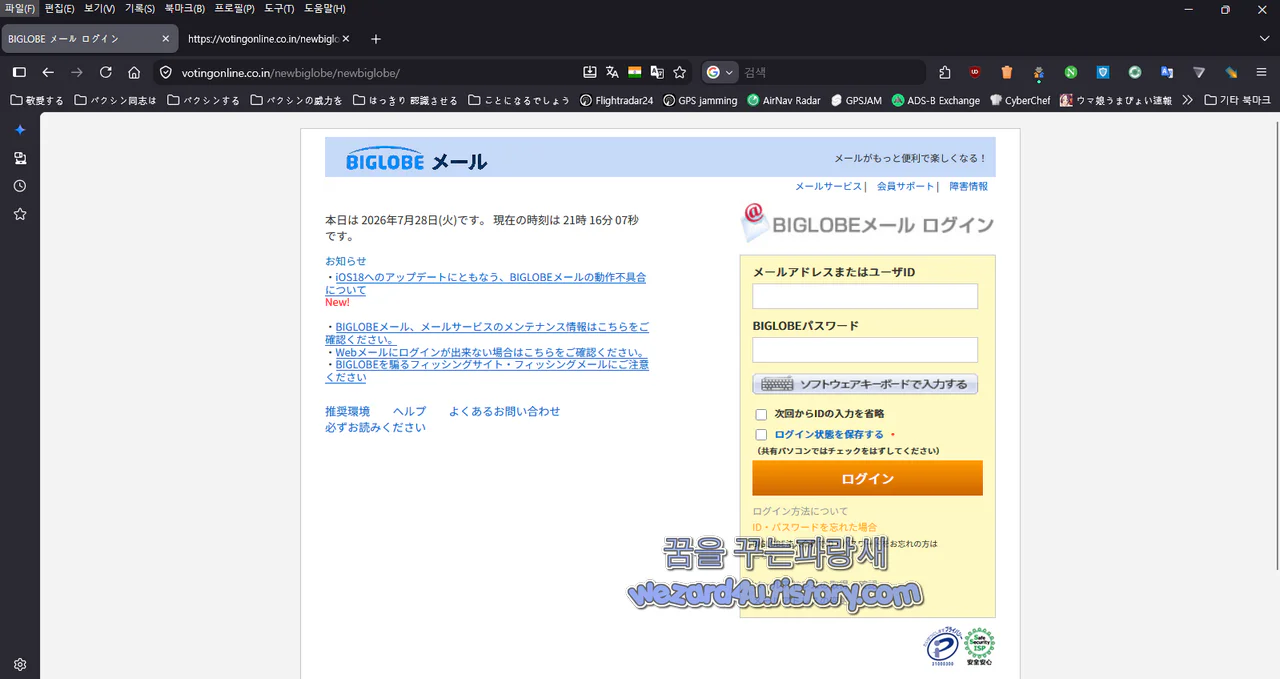Open the はっきり 認識させる bookmark folder
1280x679 pixels.
tap(405, 100)
